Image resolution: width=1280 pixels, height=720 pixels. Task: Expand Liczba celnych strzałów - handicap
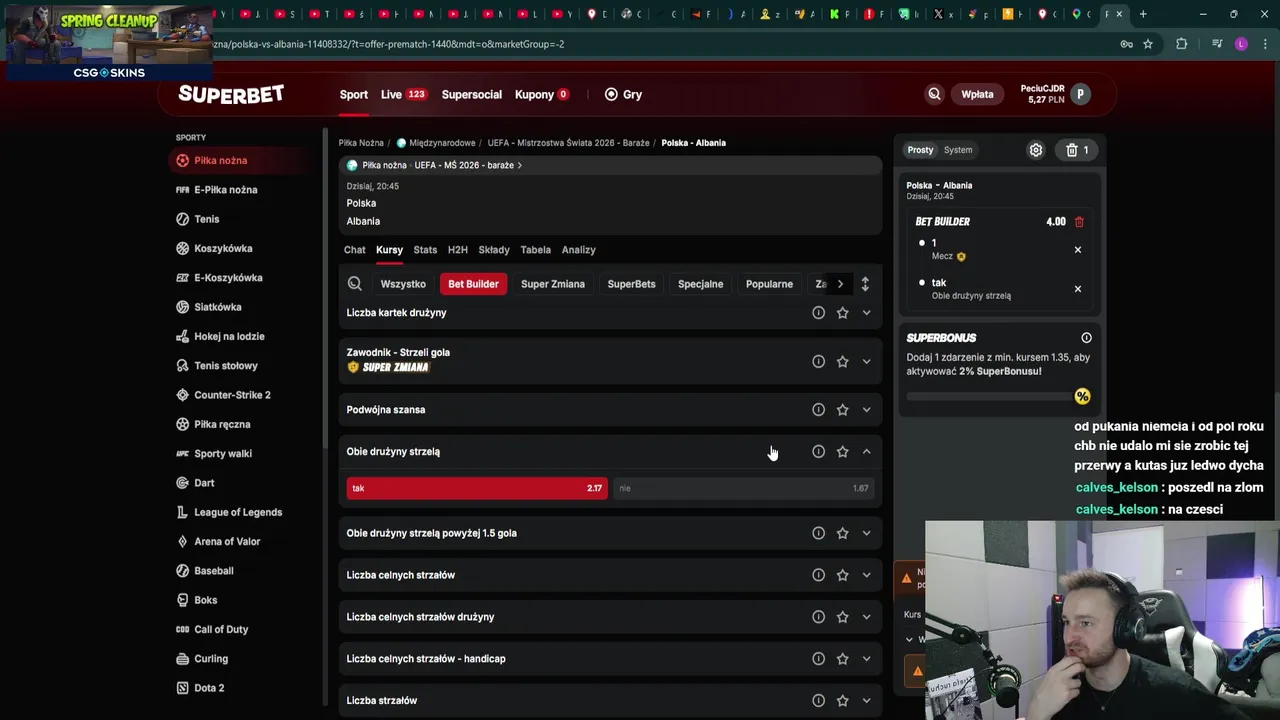866,659
